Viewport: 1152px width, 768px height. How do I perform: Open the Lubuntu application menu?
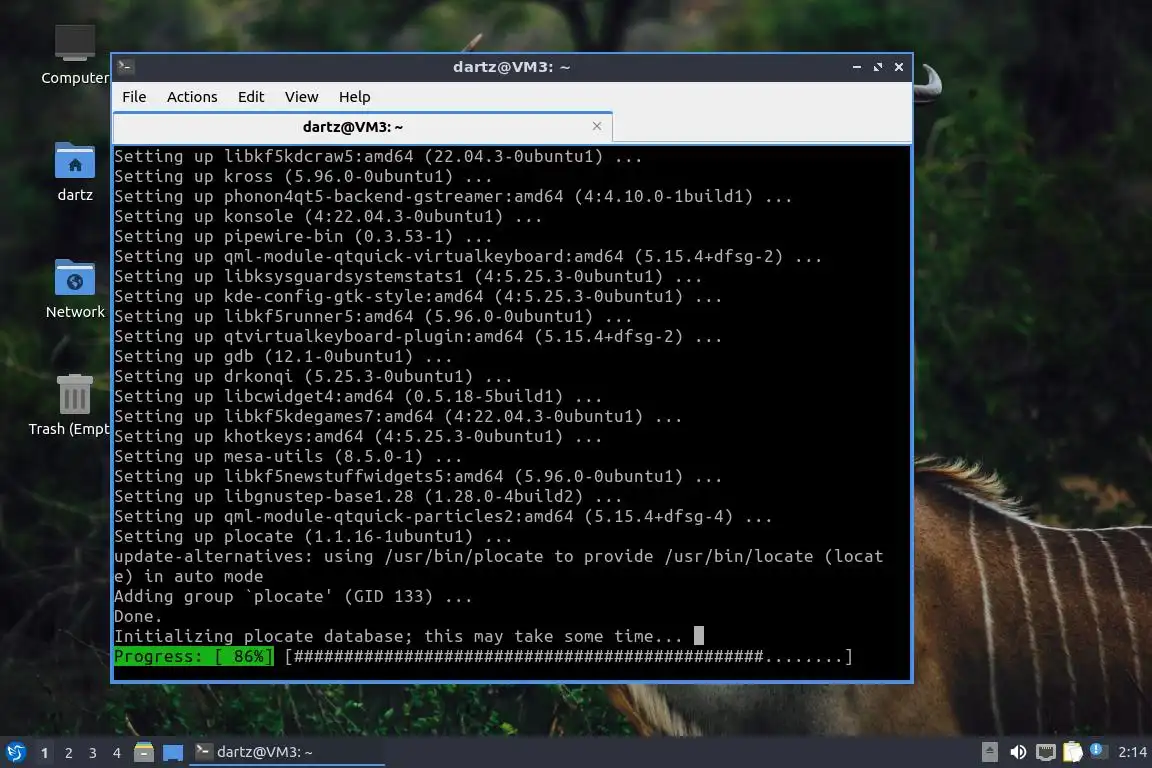click(15, 752)
